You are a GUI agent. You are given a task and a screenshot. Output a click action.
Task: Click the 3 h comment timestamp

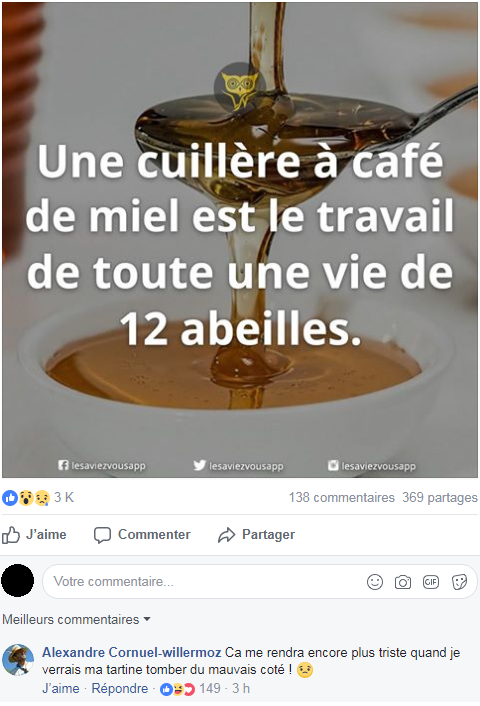click(x=241, y=689)
